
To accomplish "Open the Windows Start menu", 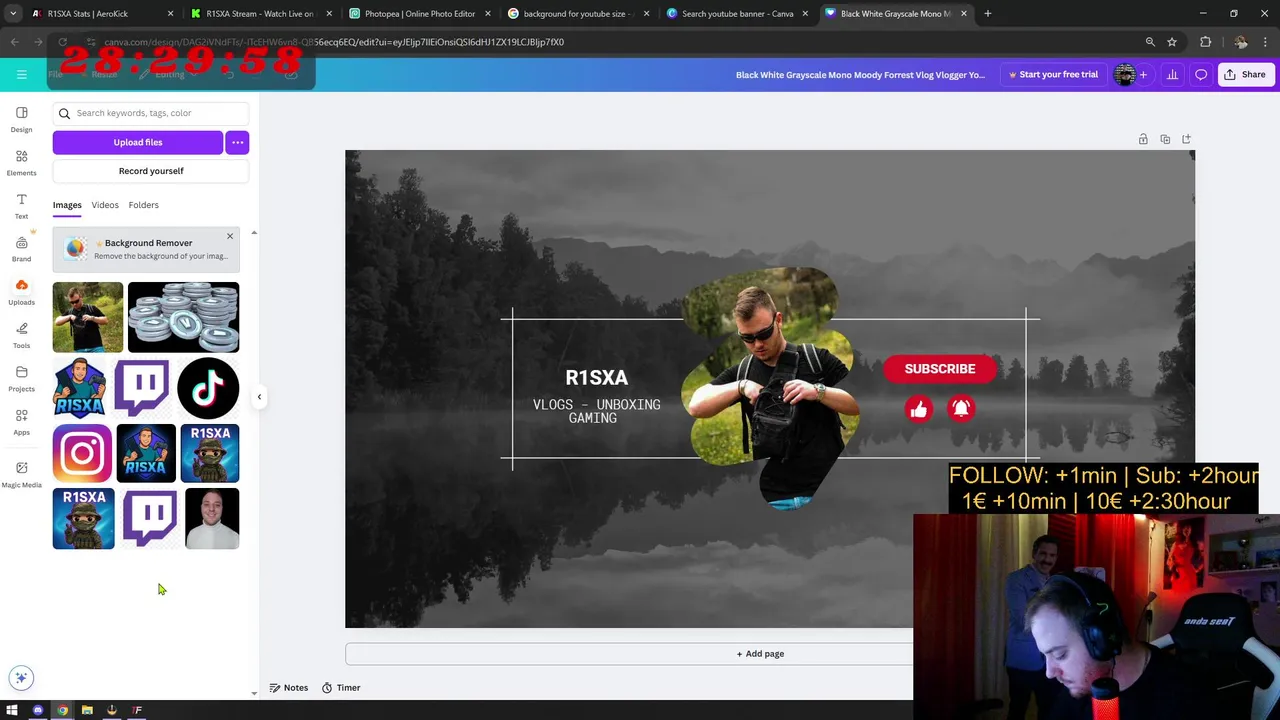I will (12, 710).
